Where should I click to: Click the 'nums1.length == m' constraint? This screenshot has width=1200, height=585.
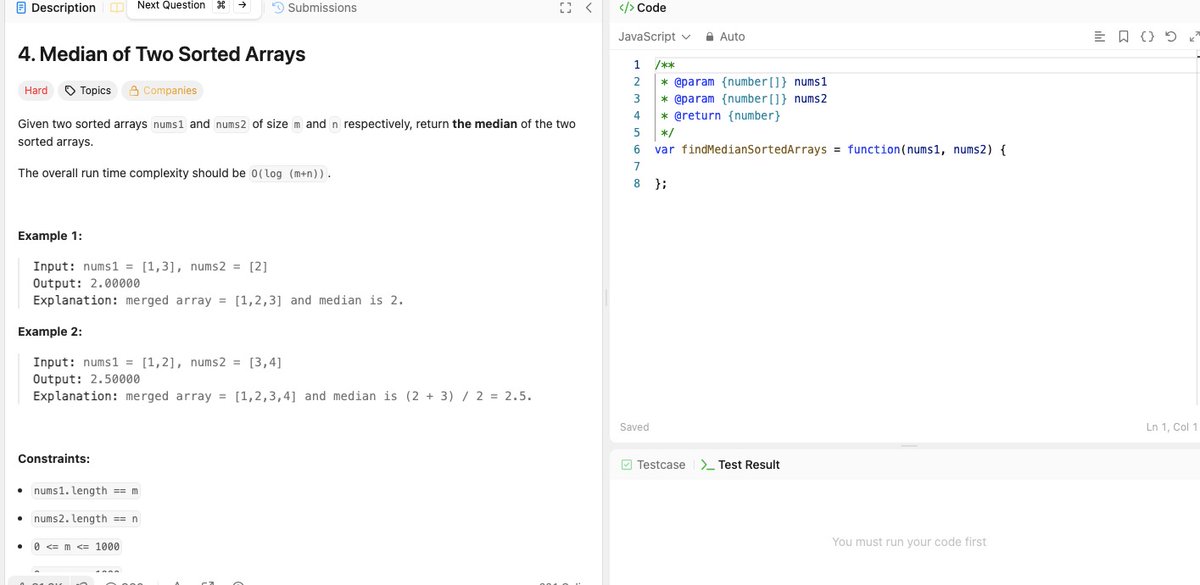[x=86, y=491]
